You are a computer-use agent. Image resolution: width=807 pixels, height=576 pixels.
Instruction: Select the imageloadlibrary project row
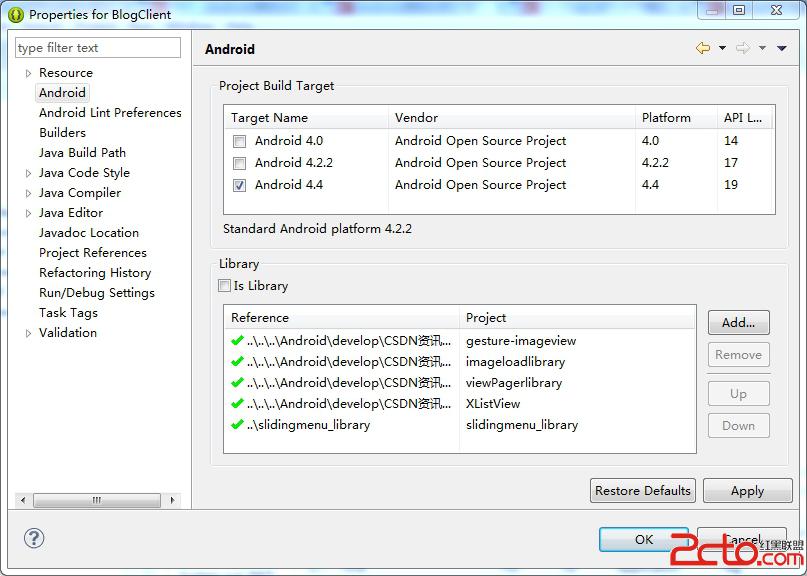[515, 362]
